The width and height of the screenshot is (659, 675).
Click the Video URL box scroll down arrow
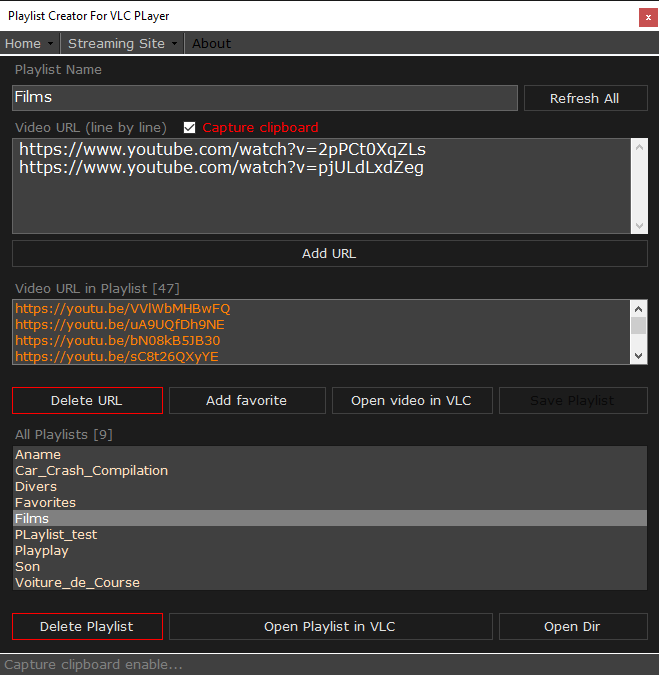(x=639, y=226)
